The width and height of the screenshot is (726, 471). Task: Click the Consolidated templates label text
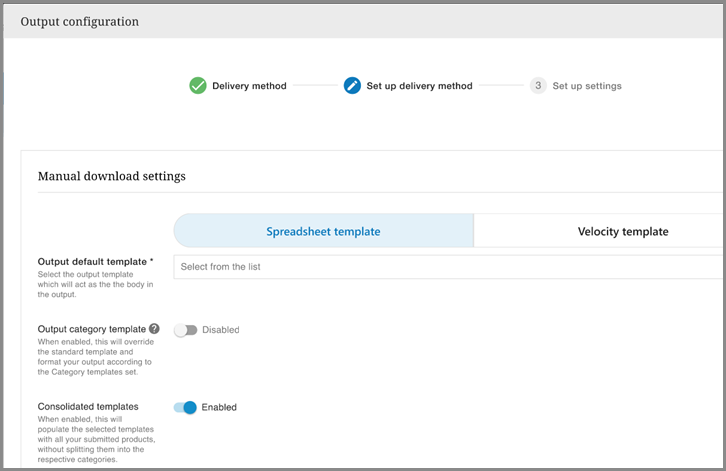coord(88,407)
